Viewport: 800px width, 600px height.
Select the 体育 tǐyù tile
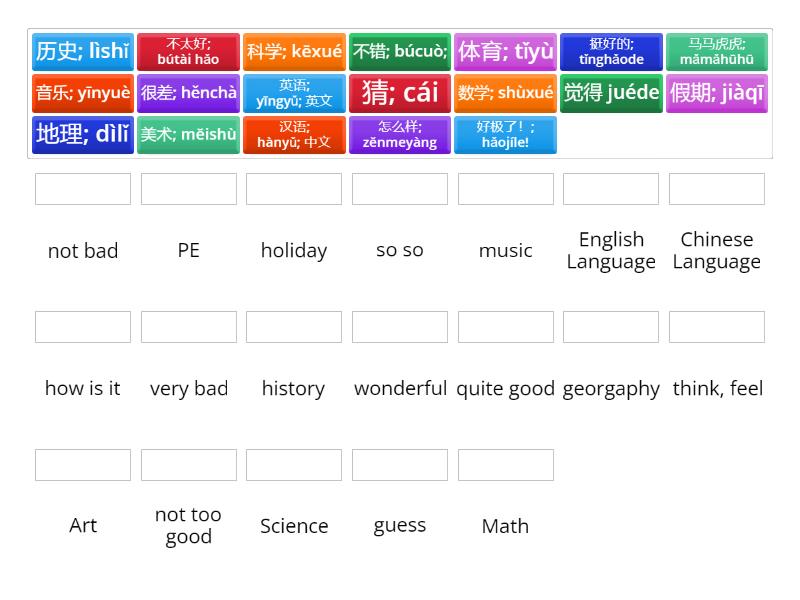505,52
